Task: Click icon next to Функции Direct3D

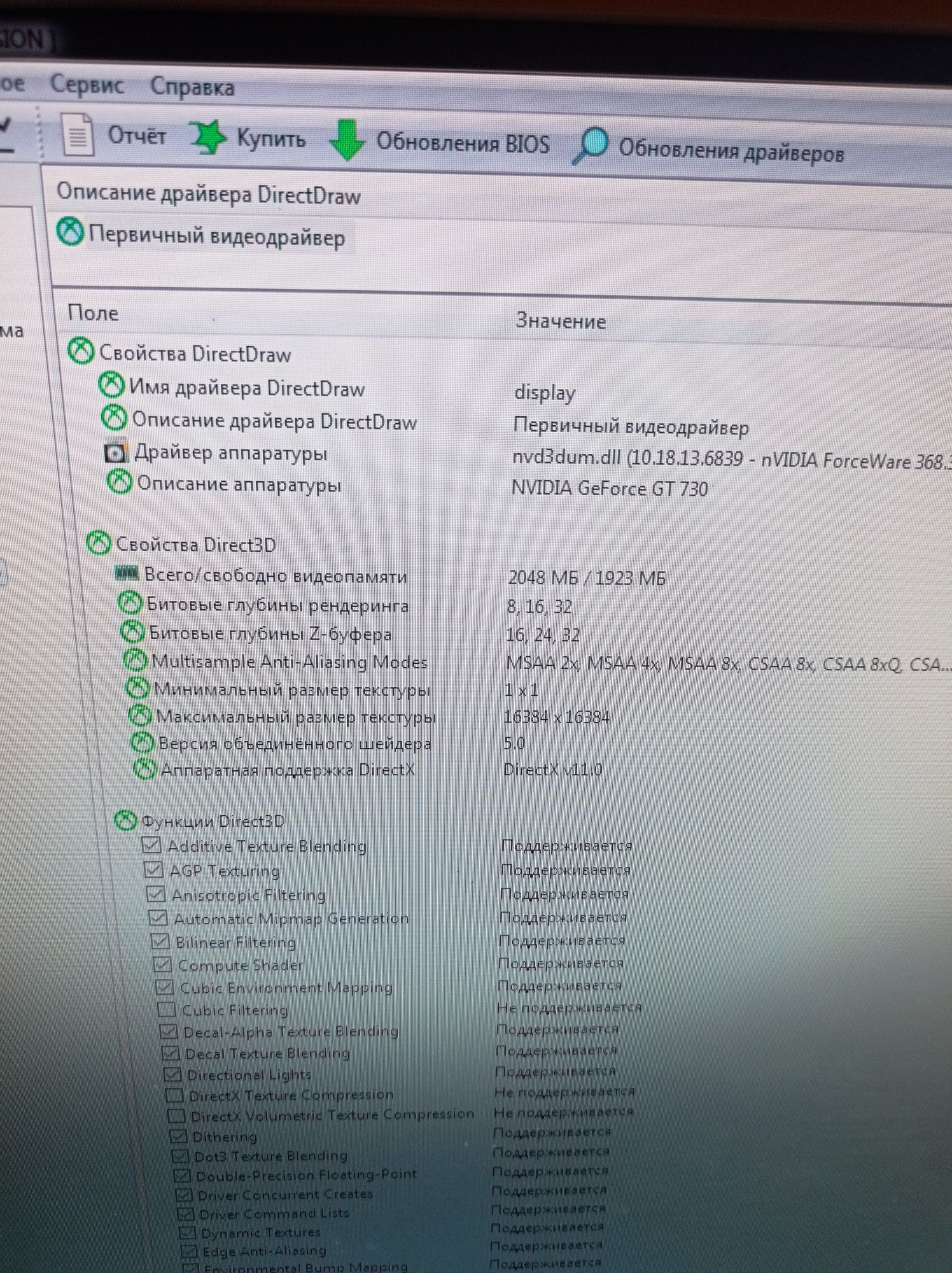Action: click(x=126, y=820)
